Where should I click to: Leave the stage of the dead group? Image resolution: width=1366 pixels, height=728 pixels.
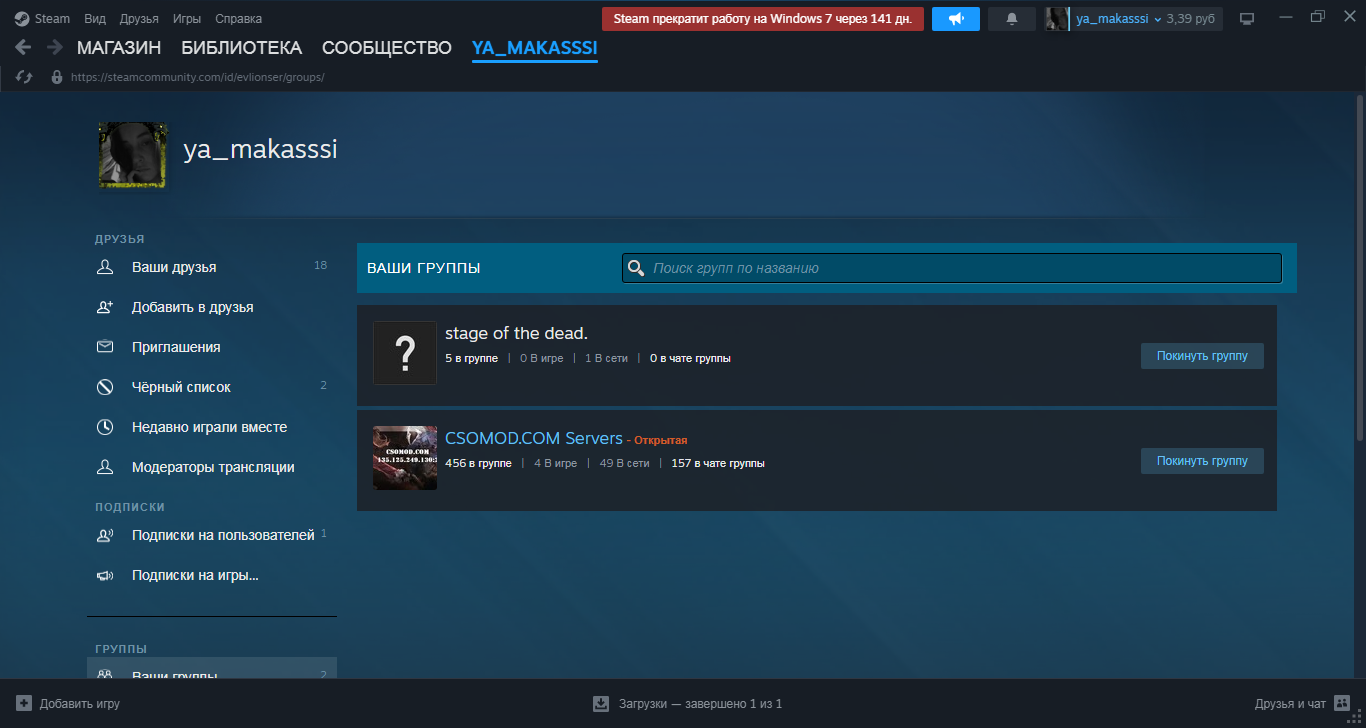click(1201, 356)
